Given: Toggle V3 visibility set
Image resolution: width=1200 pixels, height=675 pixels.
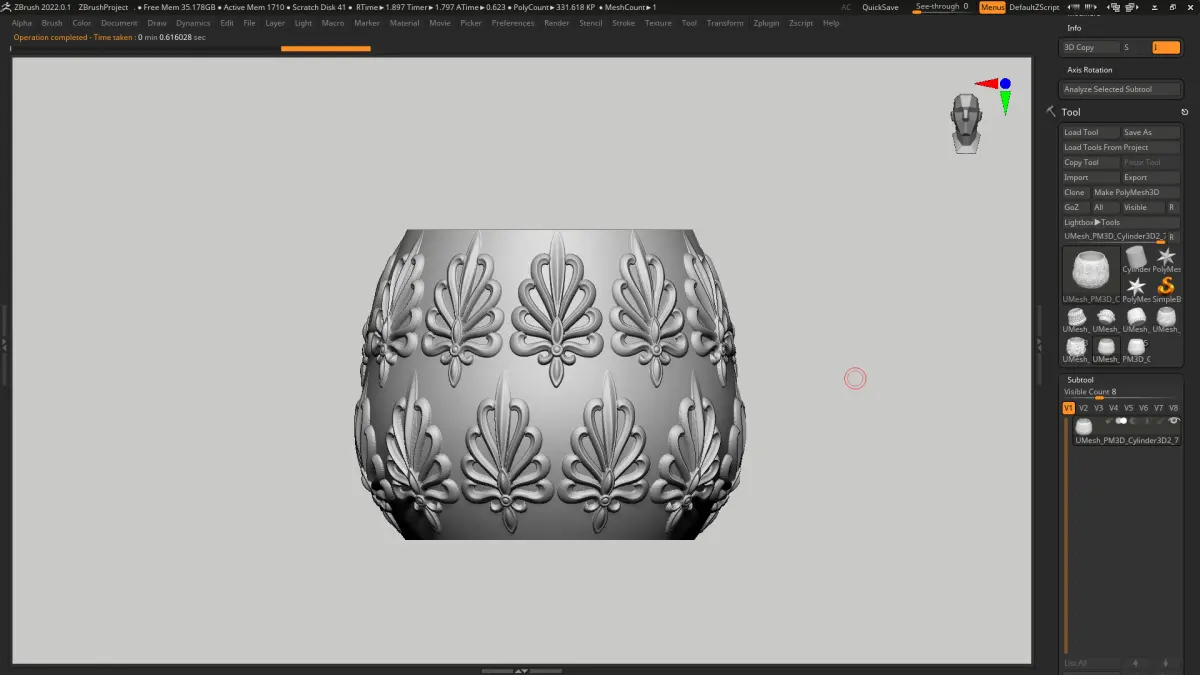Looking at the screenshot, I should pyautogui.click(x=1098, y=408).
